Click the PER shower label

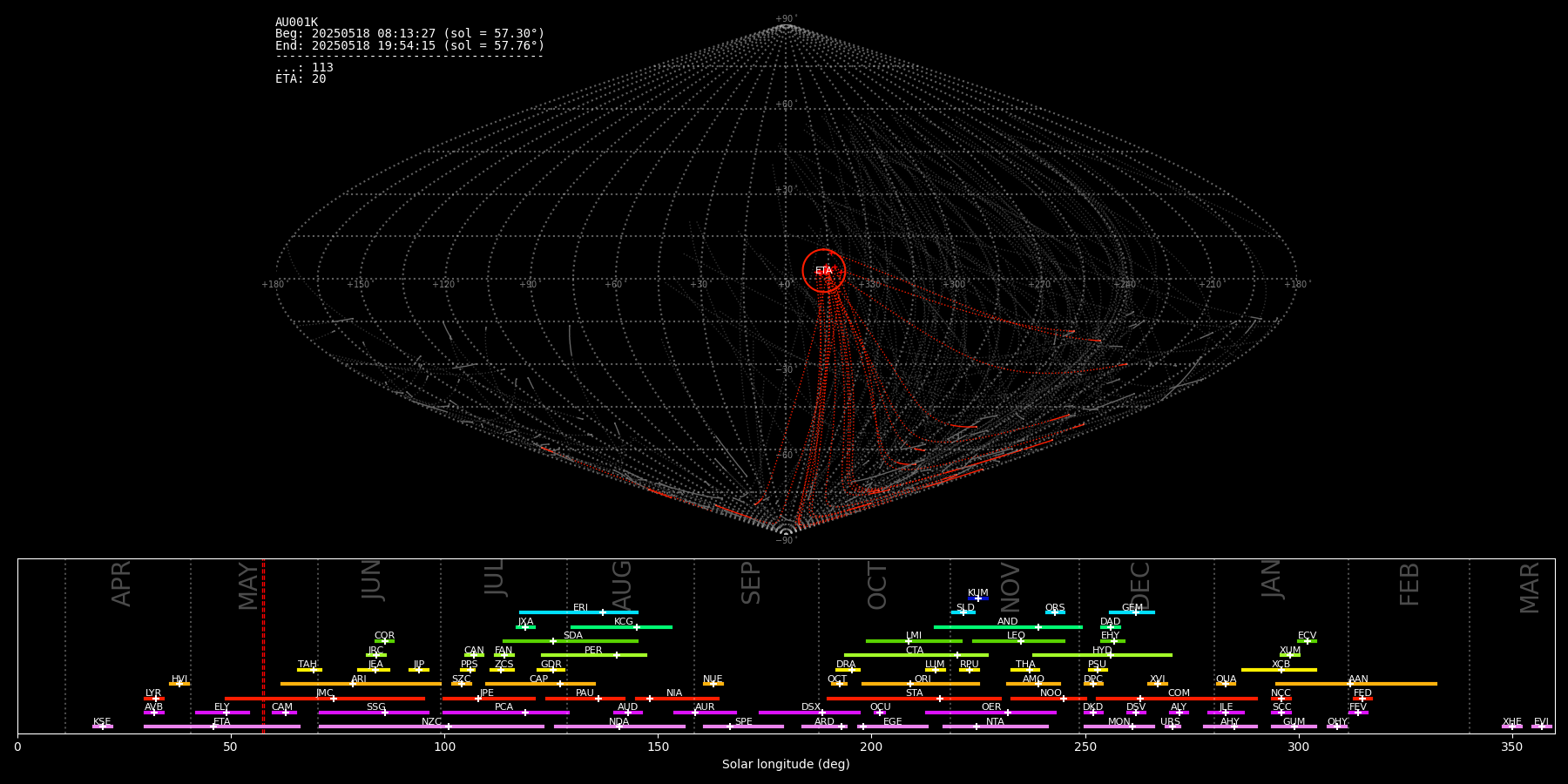593,650
